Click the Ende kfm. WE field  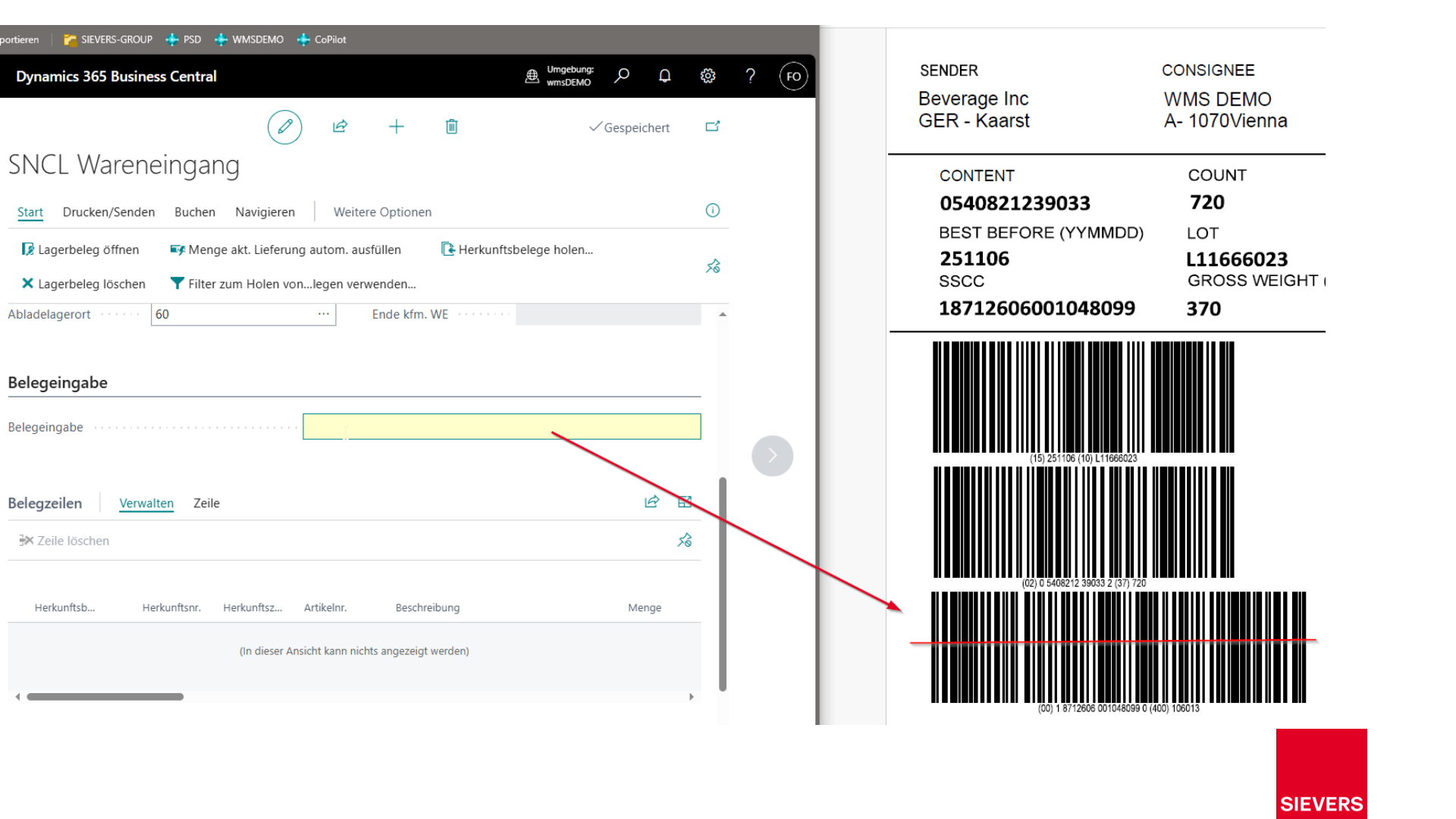tap(608, 314)
